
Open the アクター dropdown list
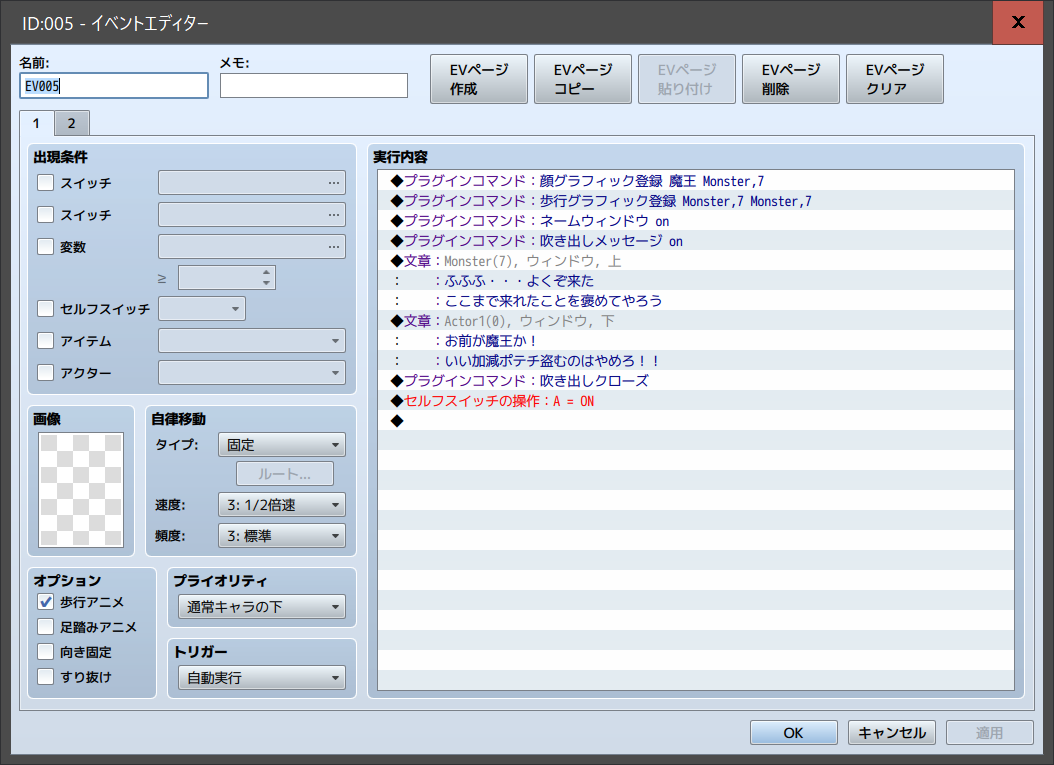[252, 372]
